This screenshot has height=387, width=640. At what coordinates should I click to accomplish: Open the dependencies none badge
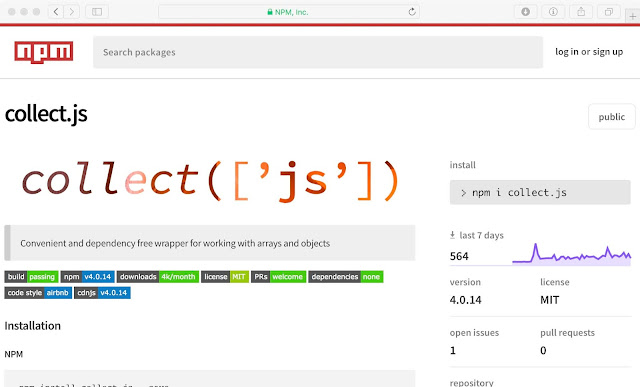tap(346, 277)
